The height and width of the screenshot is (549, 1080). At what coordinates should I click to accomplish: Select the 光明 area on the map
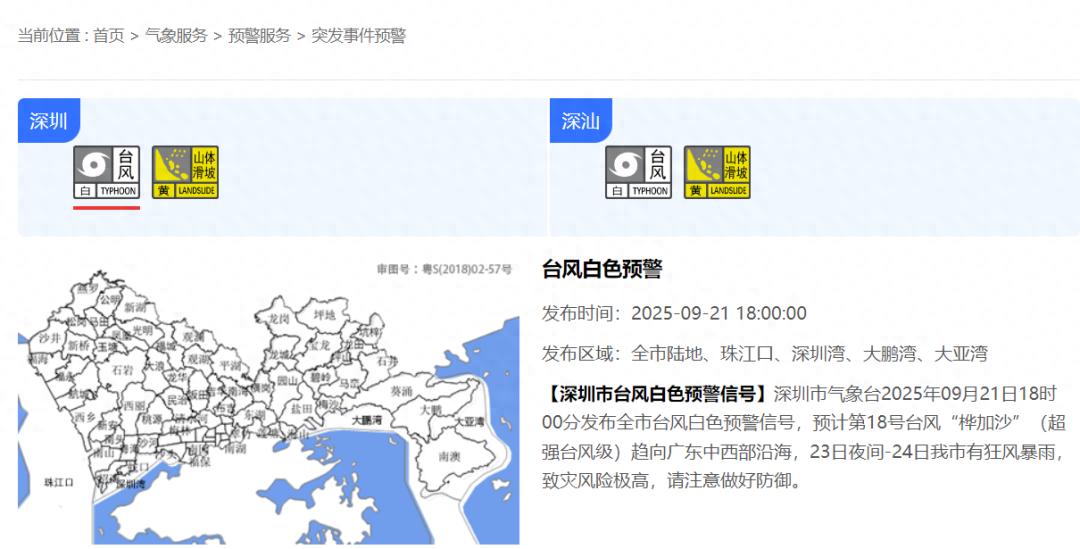[x=143, y=331]
